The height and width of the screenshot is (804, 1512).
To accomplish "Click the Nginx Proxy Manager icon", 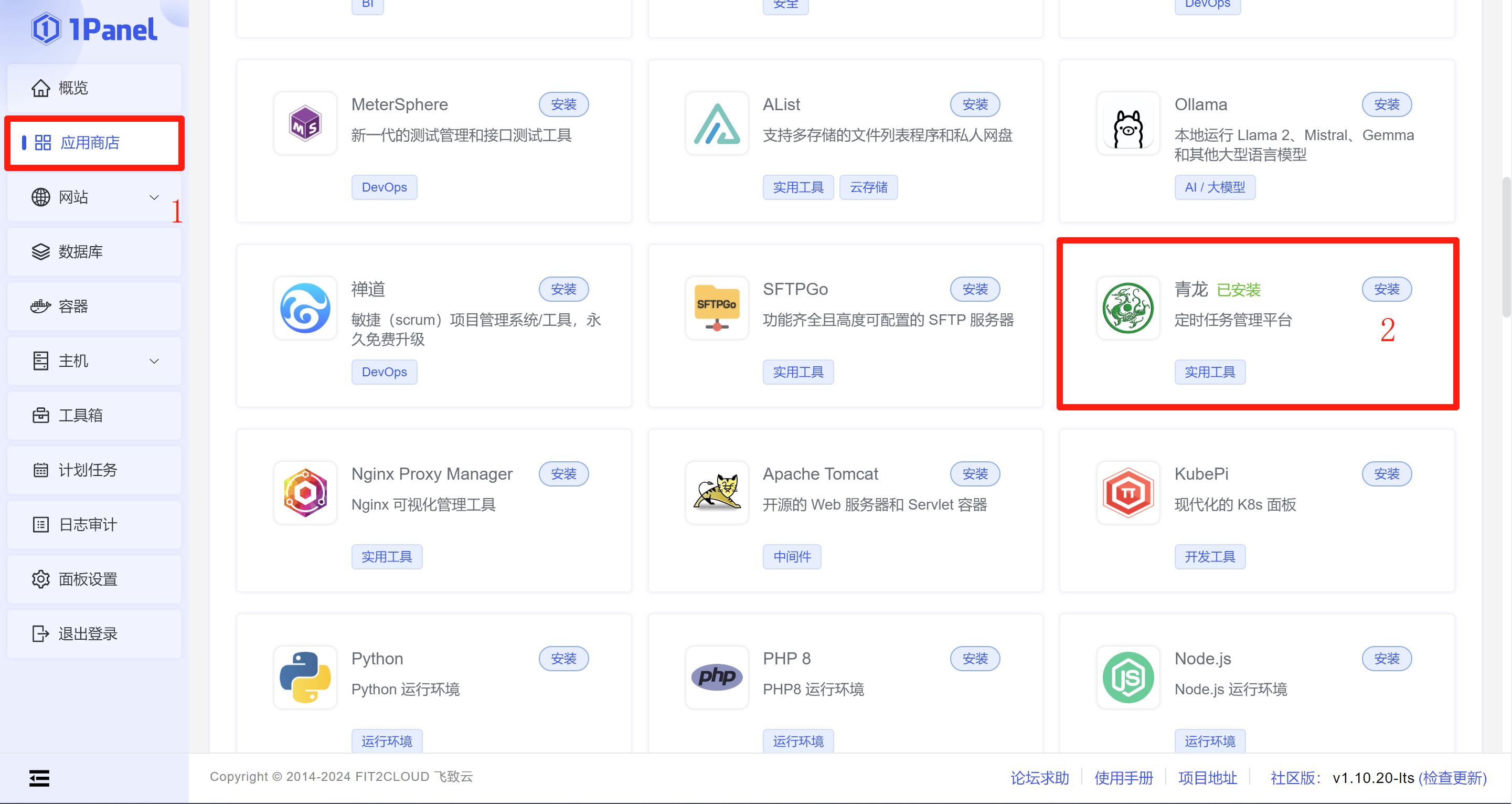I will tap(305, 493).
